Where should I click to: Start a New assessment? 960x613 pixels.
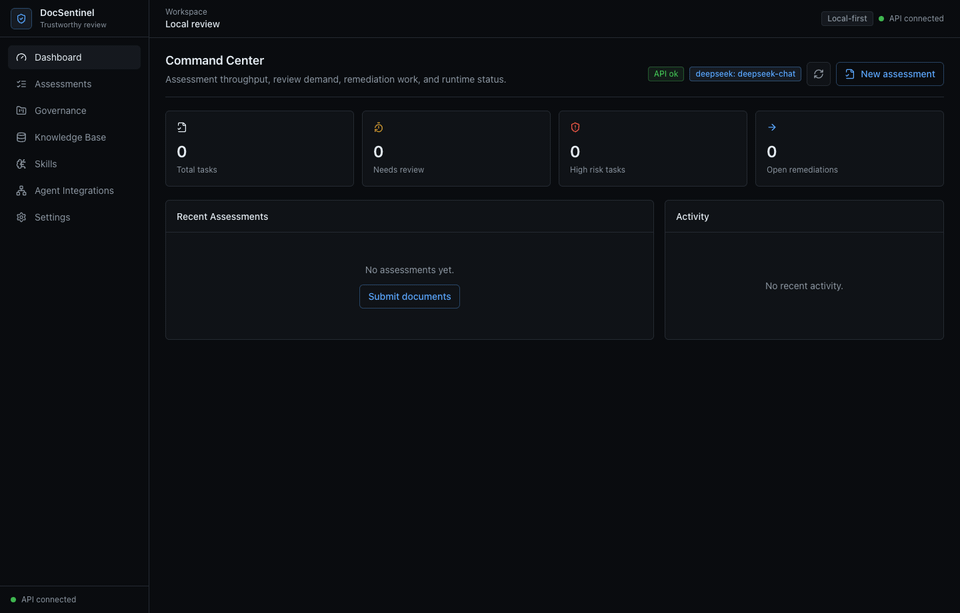tap(890, 74)
